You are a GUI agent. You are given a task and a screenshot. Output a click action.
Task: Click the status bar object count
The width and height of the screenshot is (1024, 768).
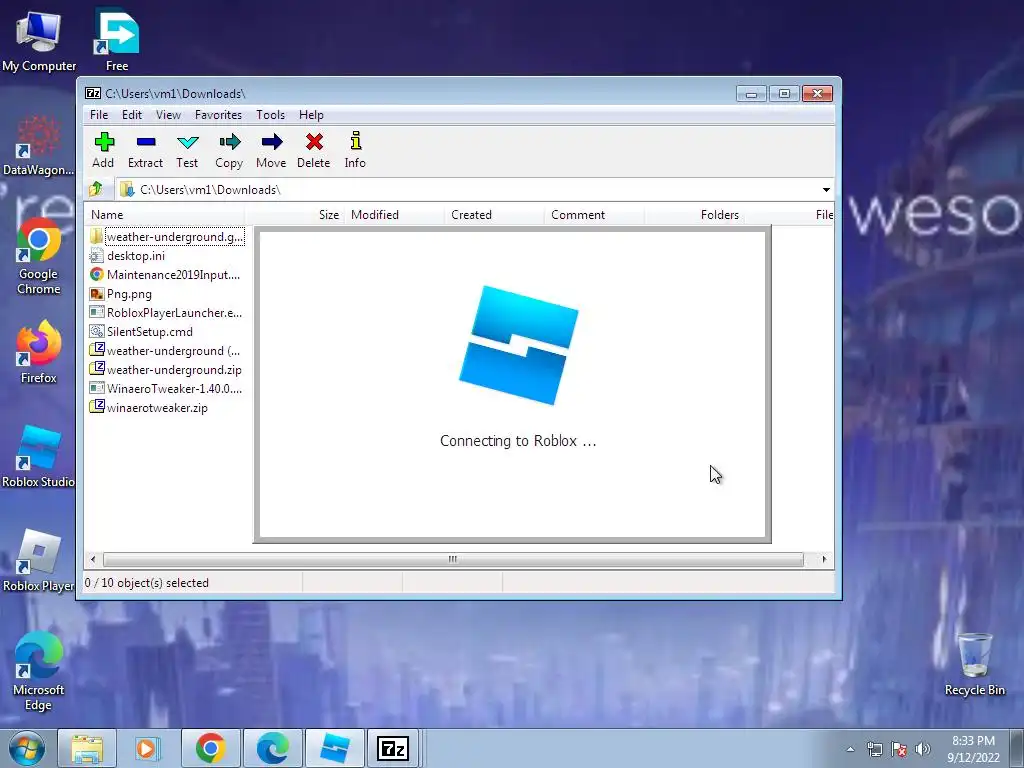coord(147,583)
